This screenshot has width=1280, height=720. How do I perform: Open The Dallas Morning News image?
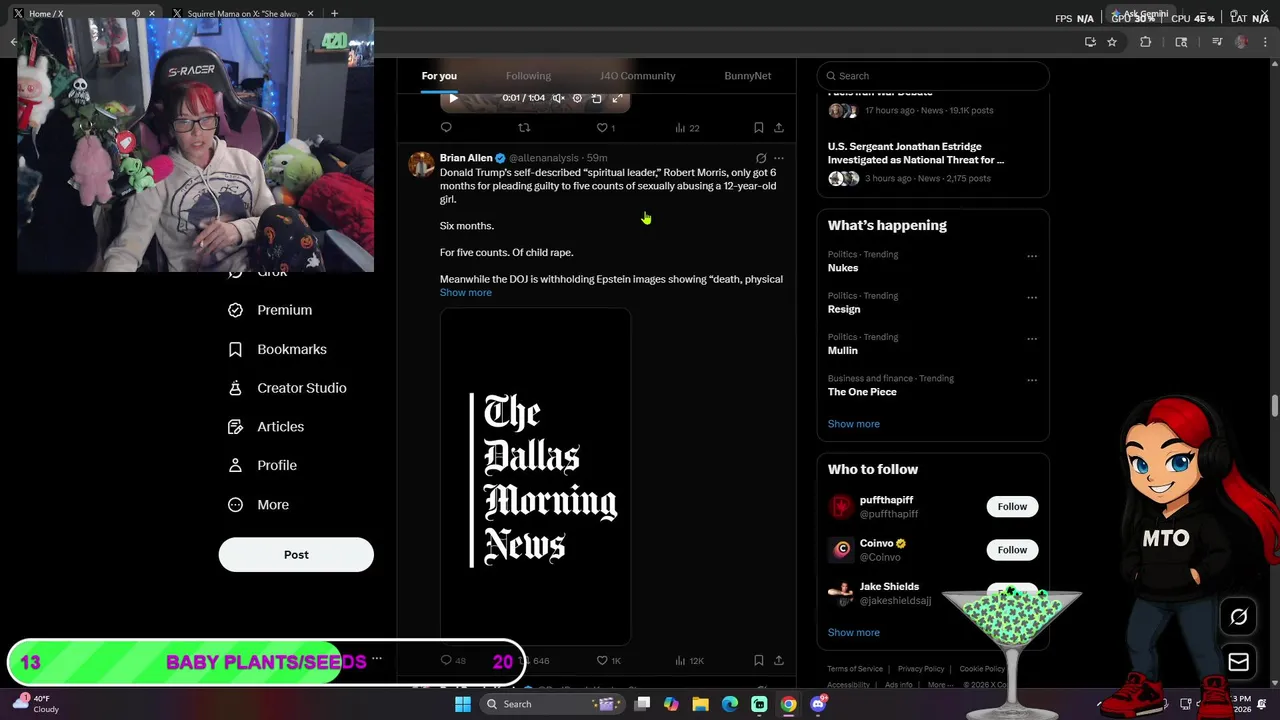[535, 477]
